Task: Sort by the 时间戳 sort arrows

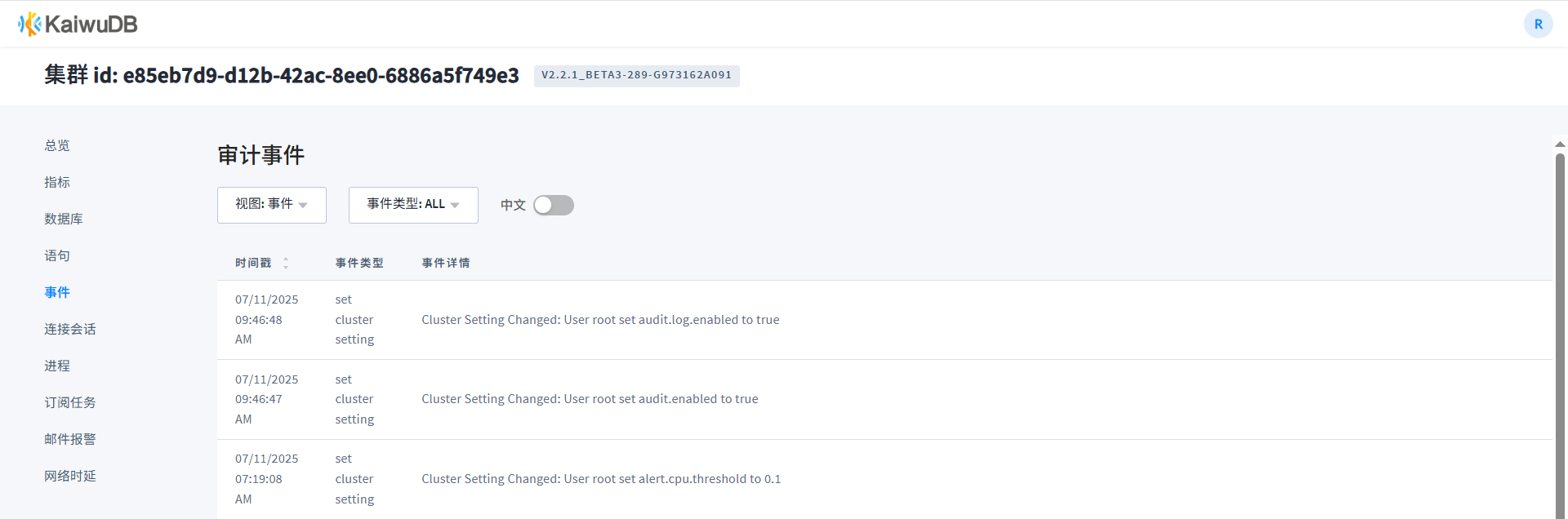Action: pyautogui.click(x=286, y=263)
